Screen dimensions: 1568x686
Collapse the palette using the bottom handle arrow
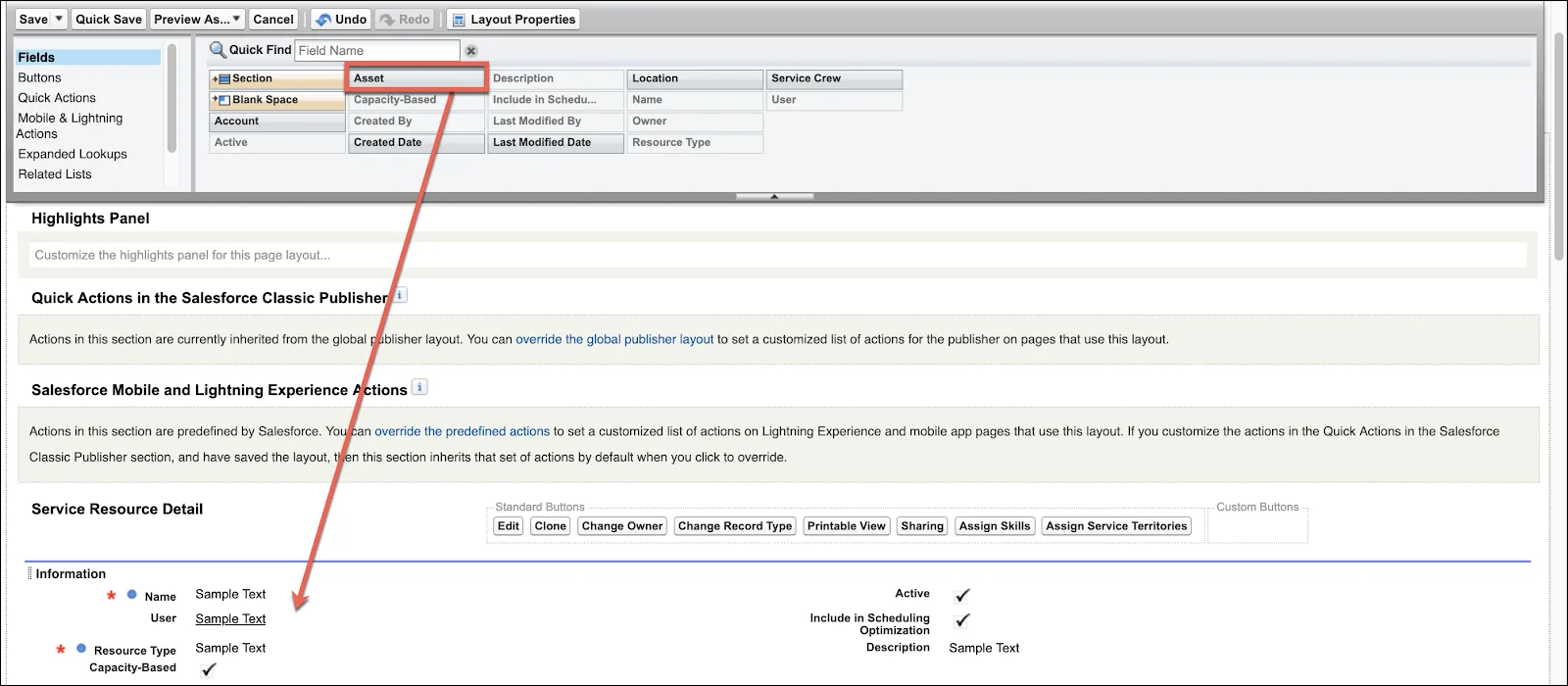774,196
